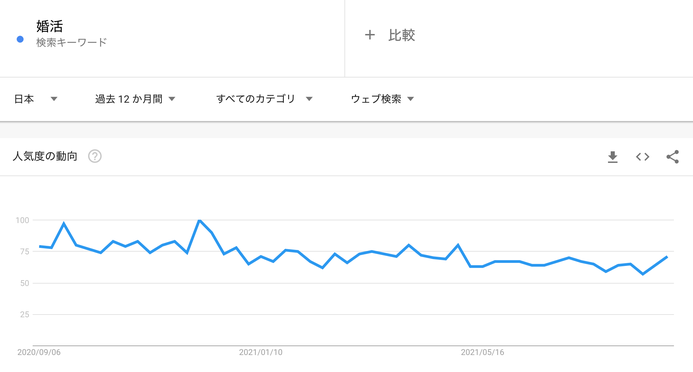Download the trend data as CSV
Image resolution: width=693 pixels, height=372 pixels.
click(x=613, y=157)
